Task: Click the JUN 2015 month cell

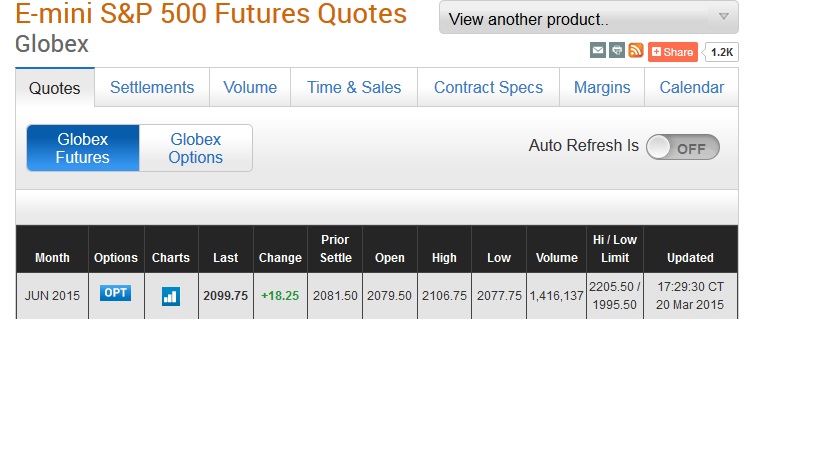Action: coord(52,296)
